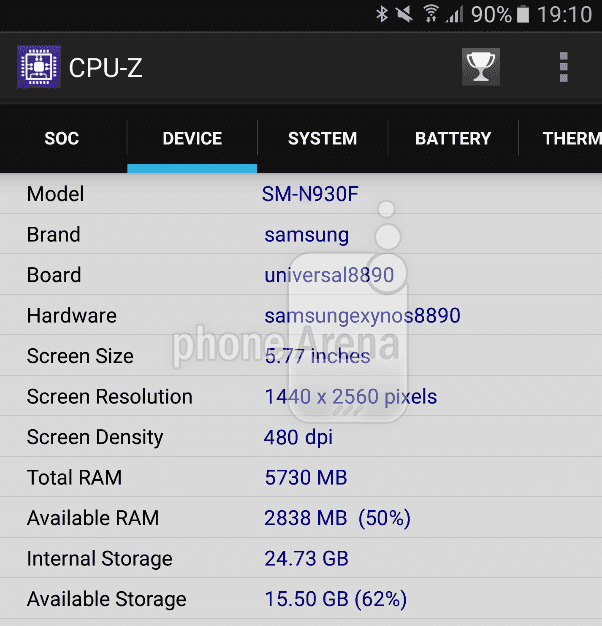Select the Model row SM-N930F value
Image resolution: width=602 pixels, height=626 pixels.
coord(310,194)
